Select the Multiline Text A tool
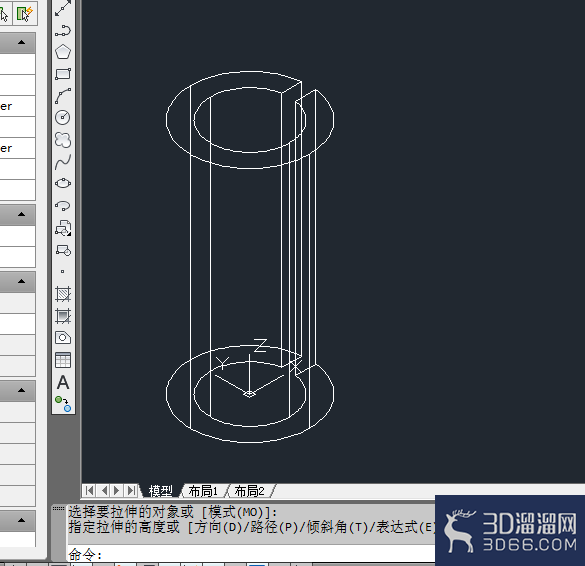The height and width of the screenshot is (566, 585). tap(63, 382)
